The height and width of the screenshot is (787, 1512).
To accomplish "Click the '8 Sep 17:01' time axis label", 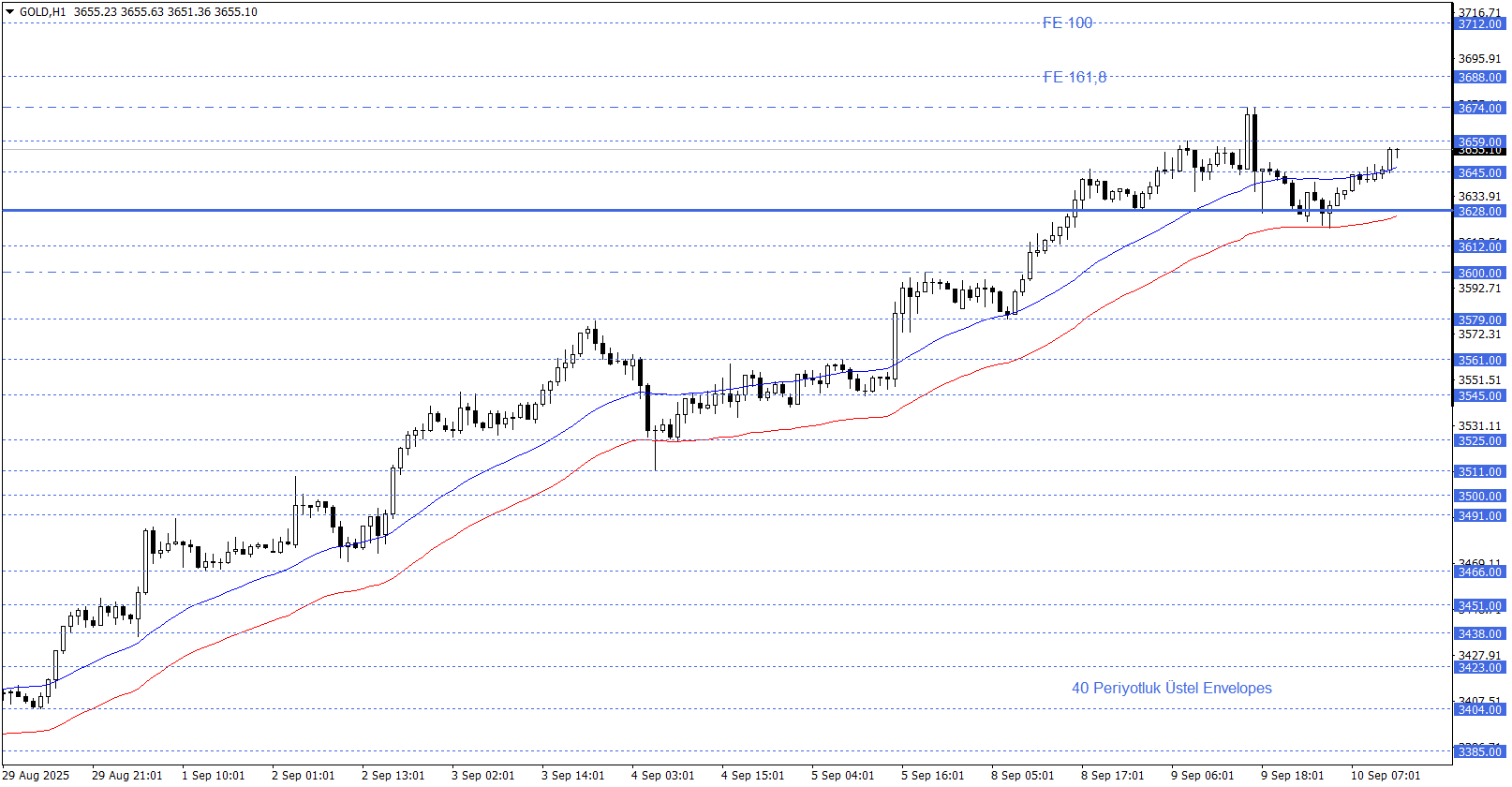I will [1113, 776].
